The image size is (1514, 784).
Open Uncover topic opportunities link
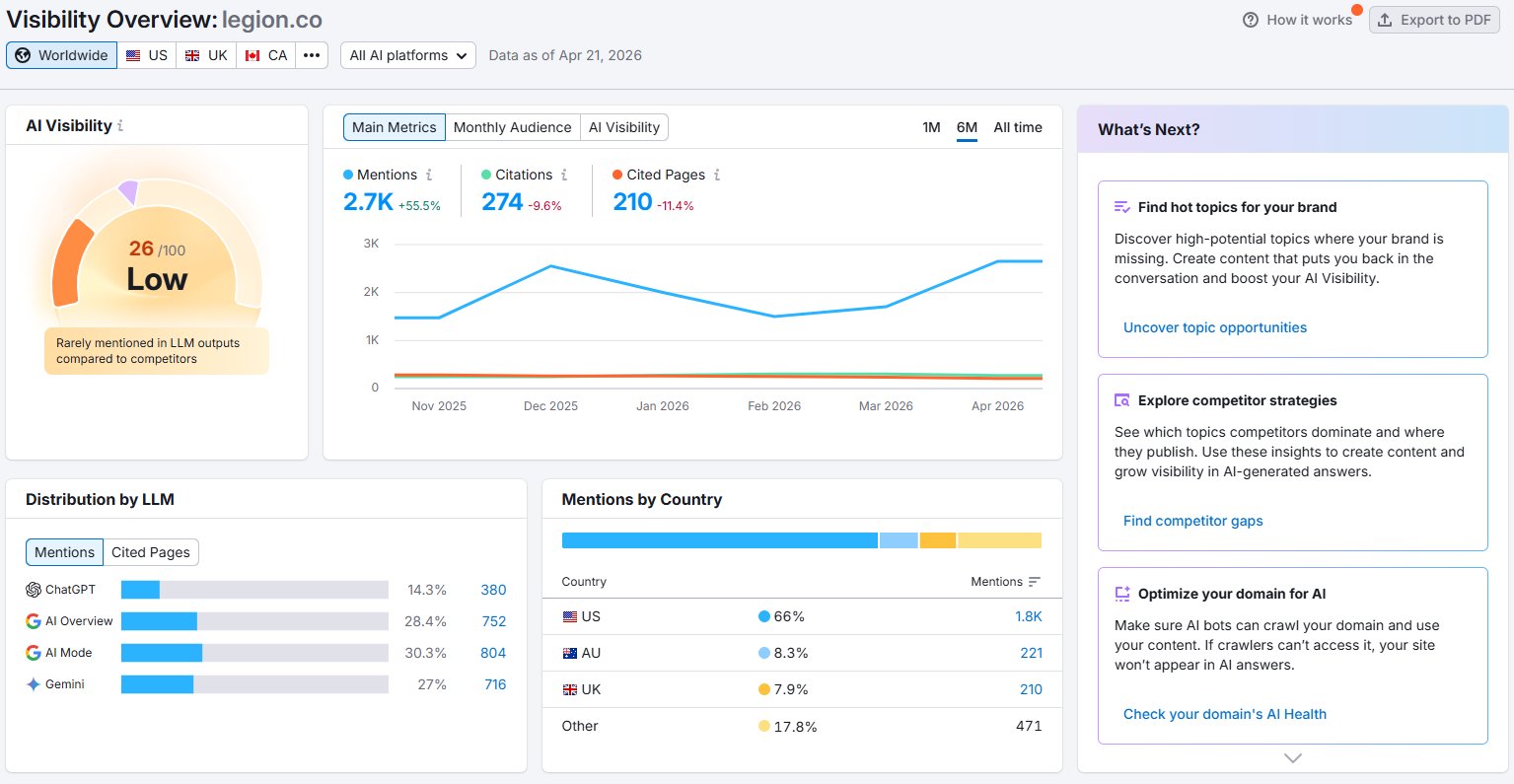coord(1215,327)
